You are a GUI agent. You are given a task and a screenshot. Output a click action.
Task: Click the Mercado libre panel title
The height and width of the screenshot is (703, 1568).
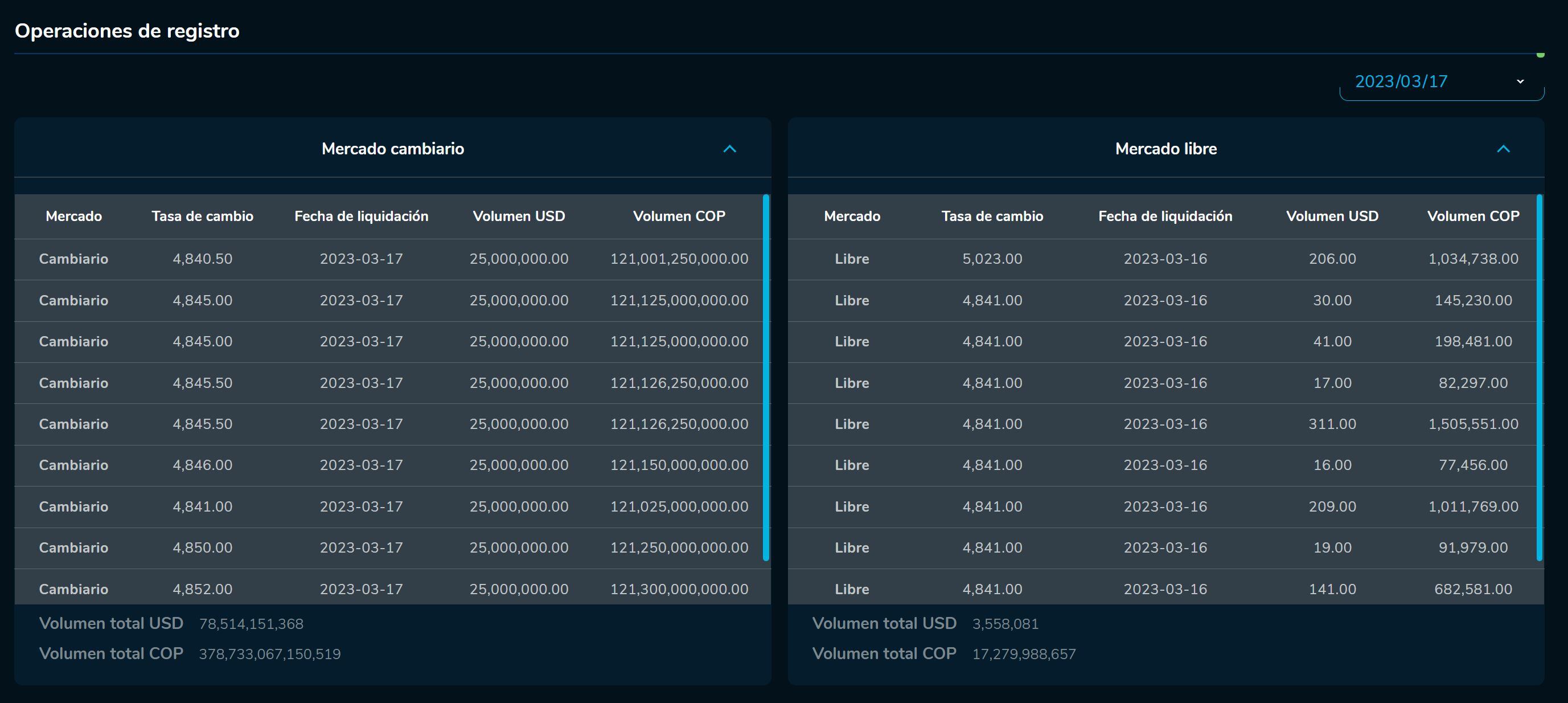coord(1165,149)
